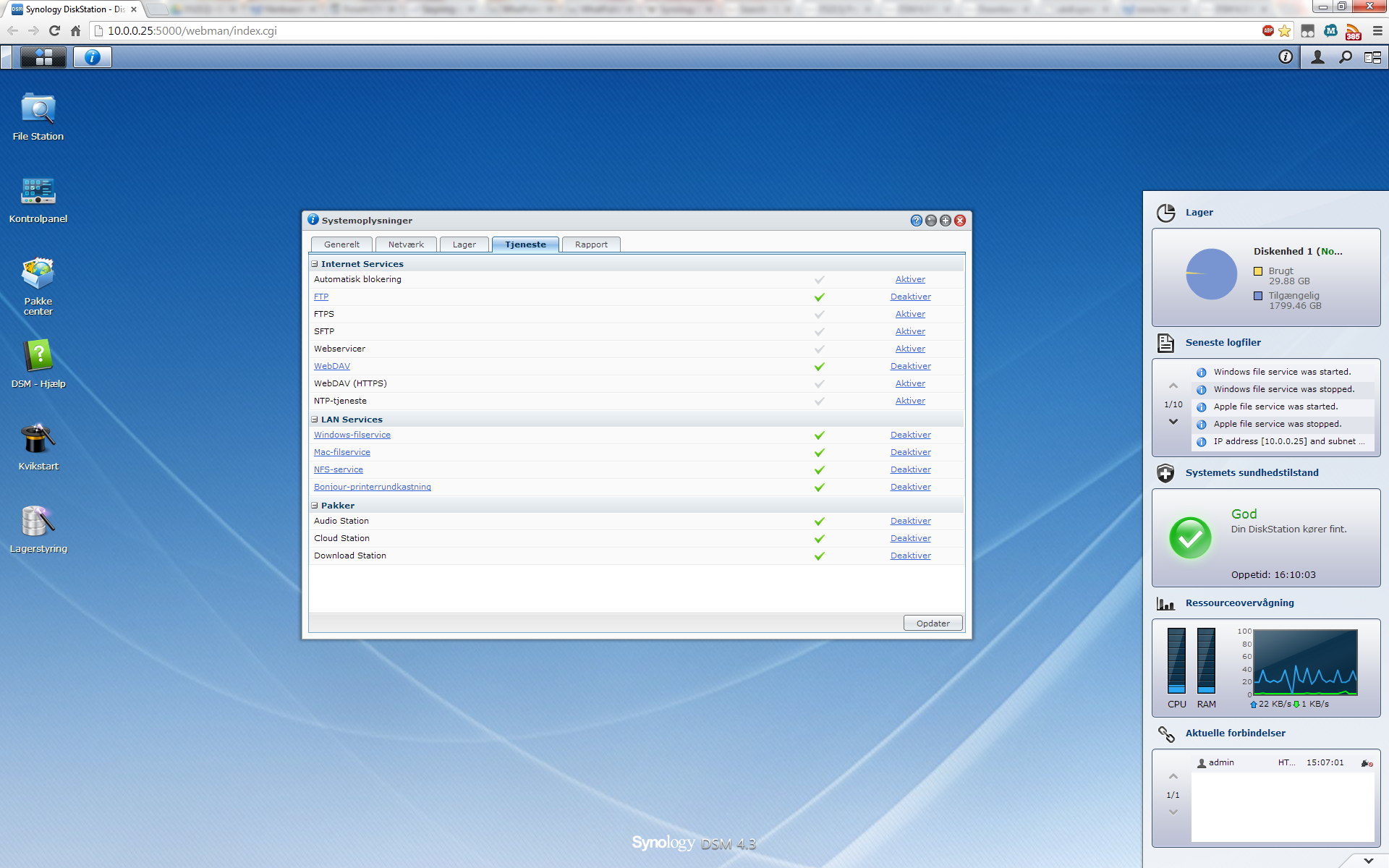1389x868 pixels.
Task: Click browser home button
Action: (75, 30)
